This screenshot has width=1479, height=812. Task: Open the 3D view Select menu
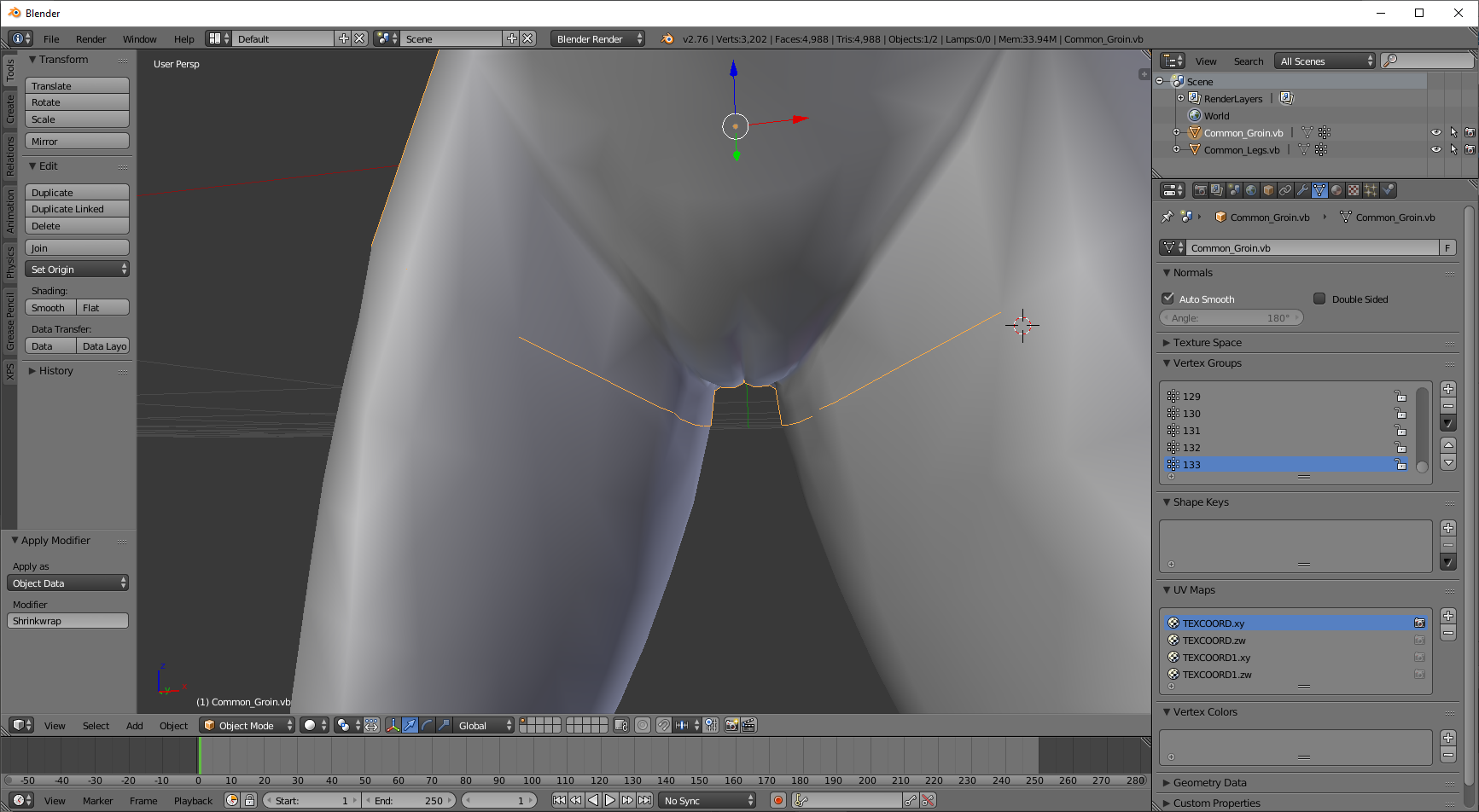point(96,726)
